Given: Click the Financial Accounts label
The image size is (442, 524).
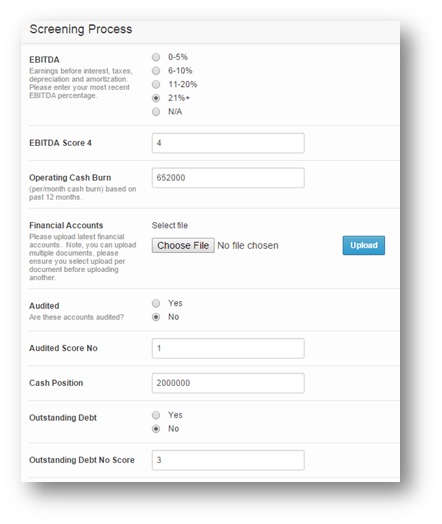Looking at the screenshot, I should pos(66,226).
